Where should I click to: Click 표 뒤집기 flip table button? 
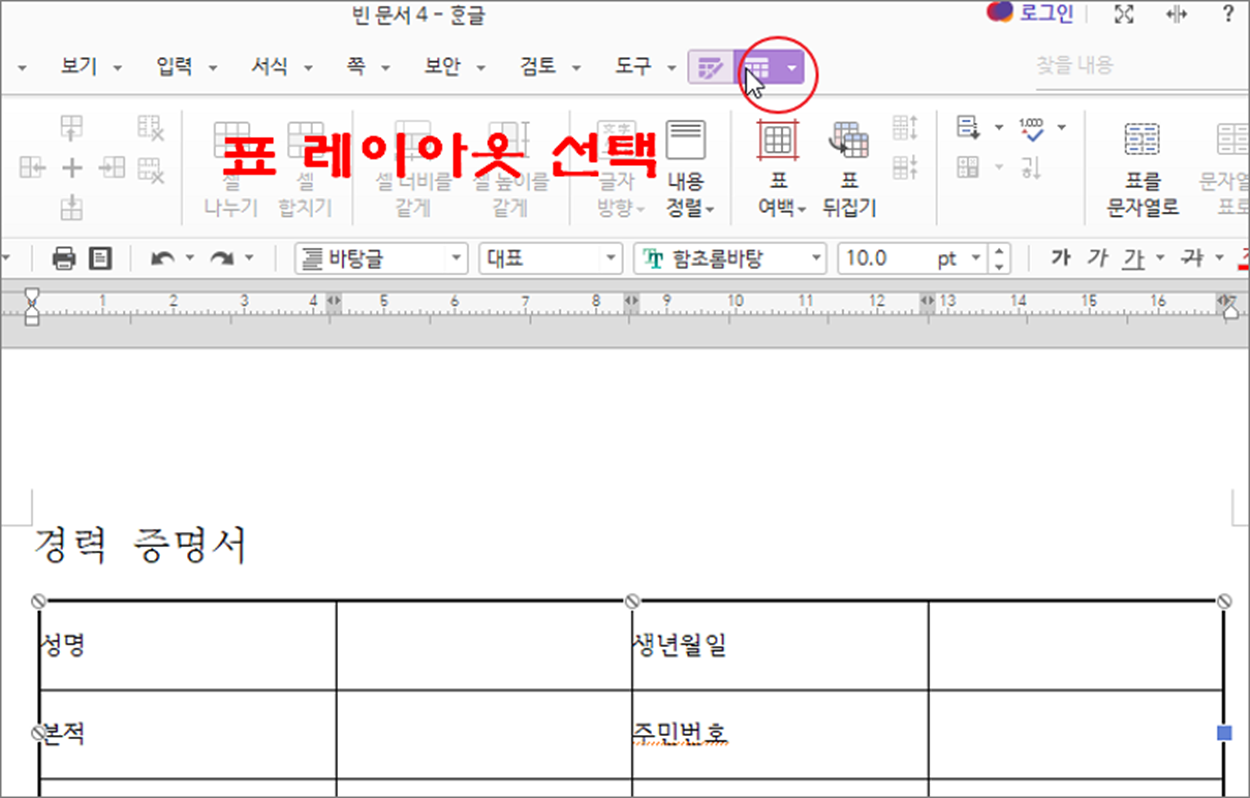pos(850,168)
